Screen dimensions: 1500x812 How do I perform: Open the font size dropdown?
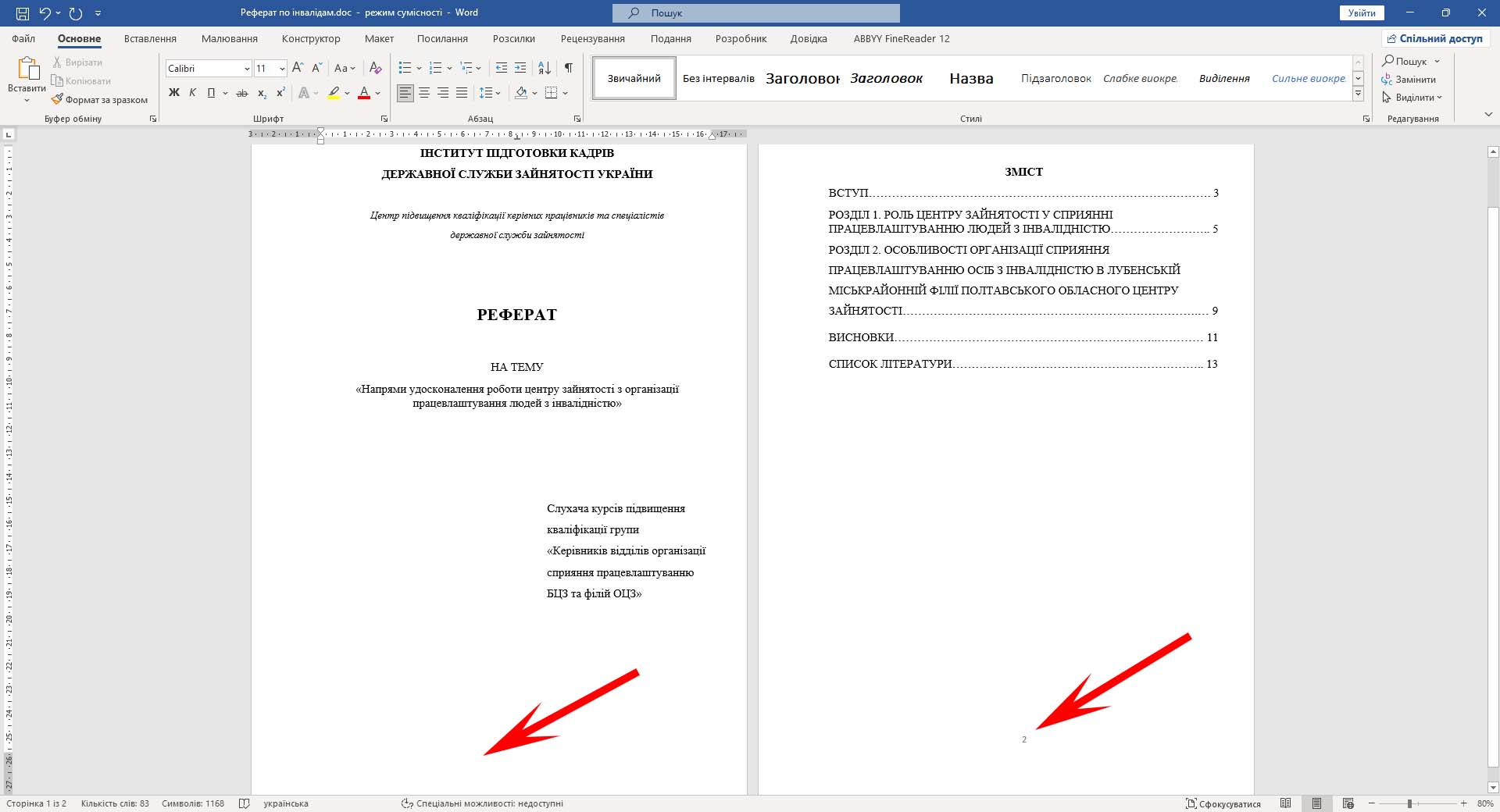(282, 69)
